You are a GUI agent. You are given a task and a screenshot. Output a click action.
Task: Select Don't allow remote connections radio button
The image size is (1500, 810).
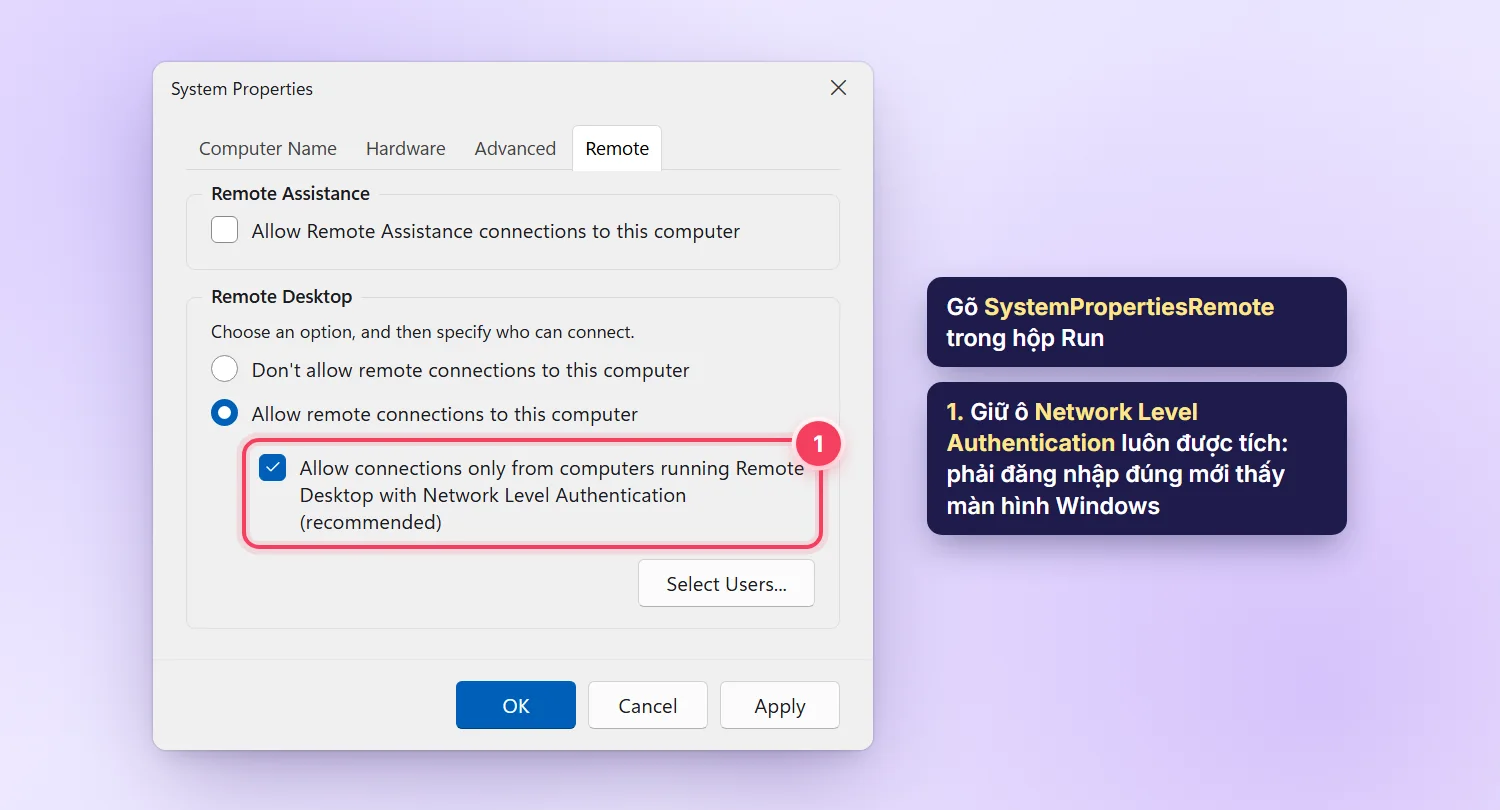[x=225, y=369]
